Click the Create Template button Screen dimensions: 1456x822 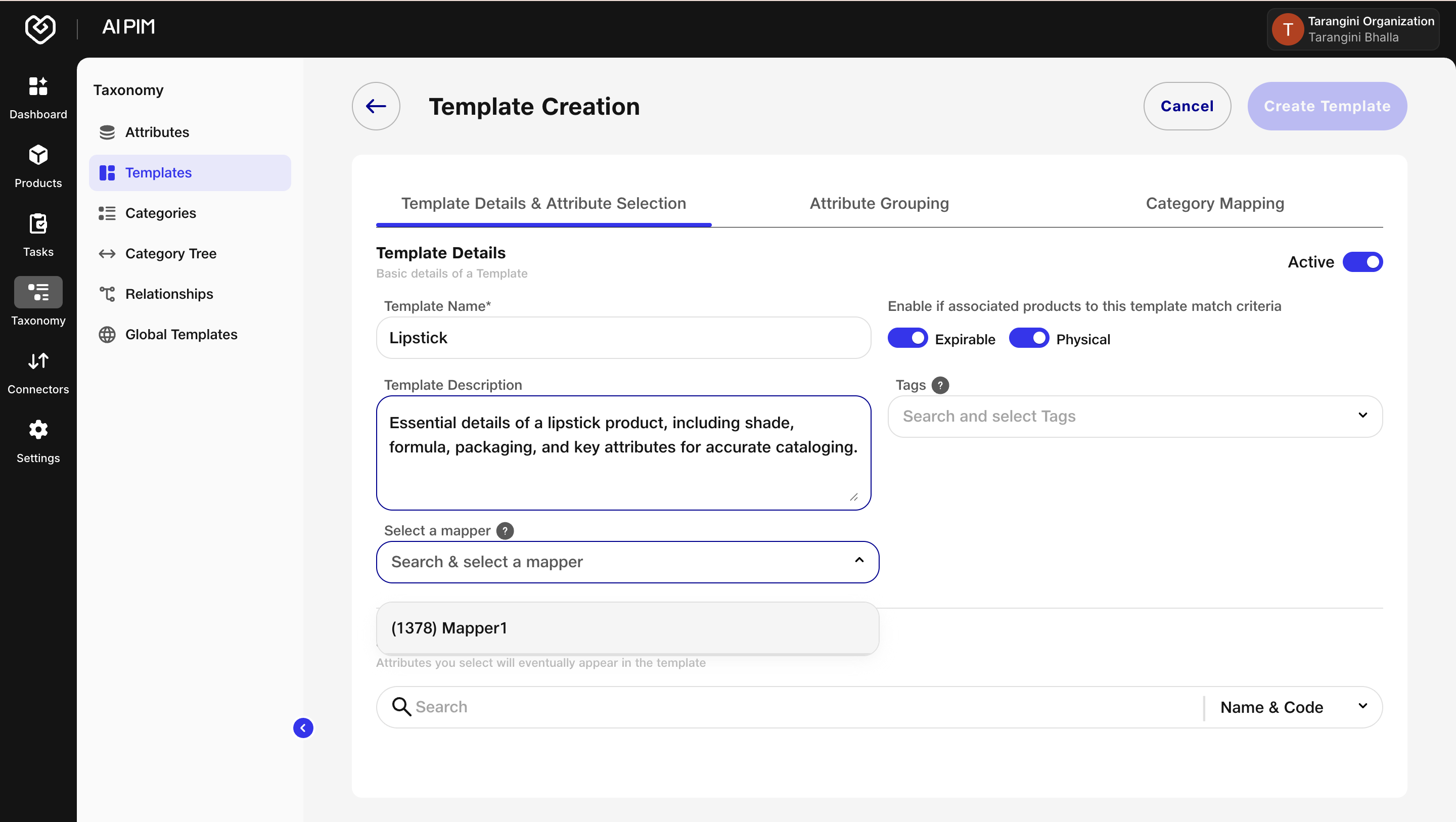[x=1327, y=106]
